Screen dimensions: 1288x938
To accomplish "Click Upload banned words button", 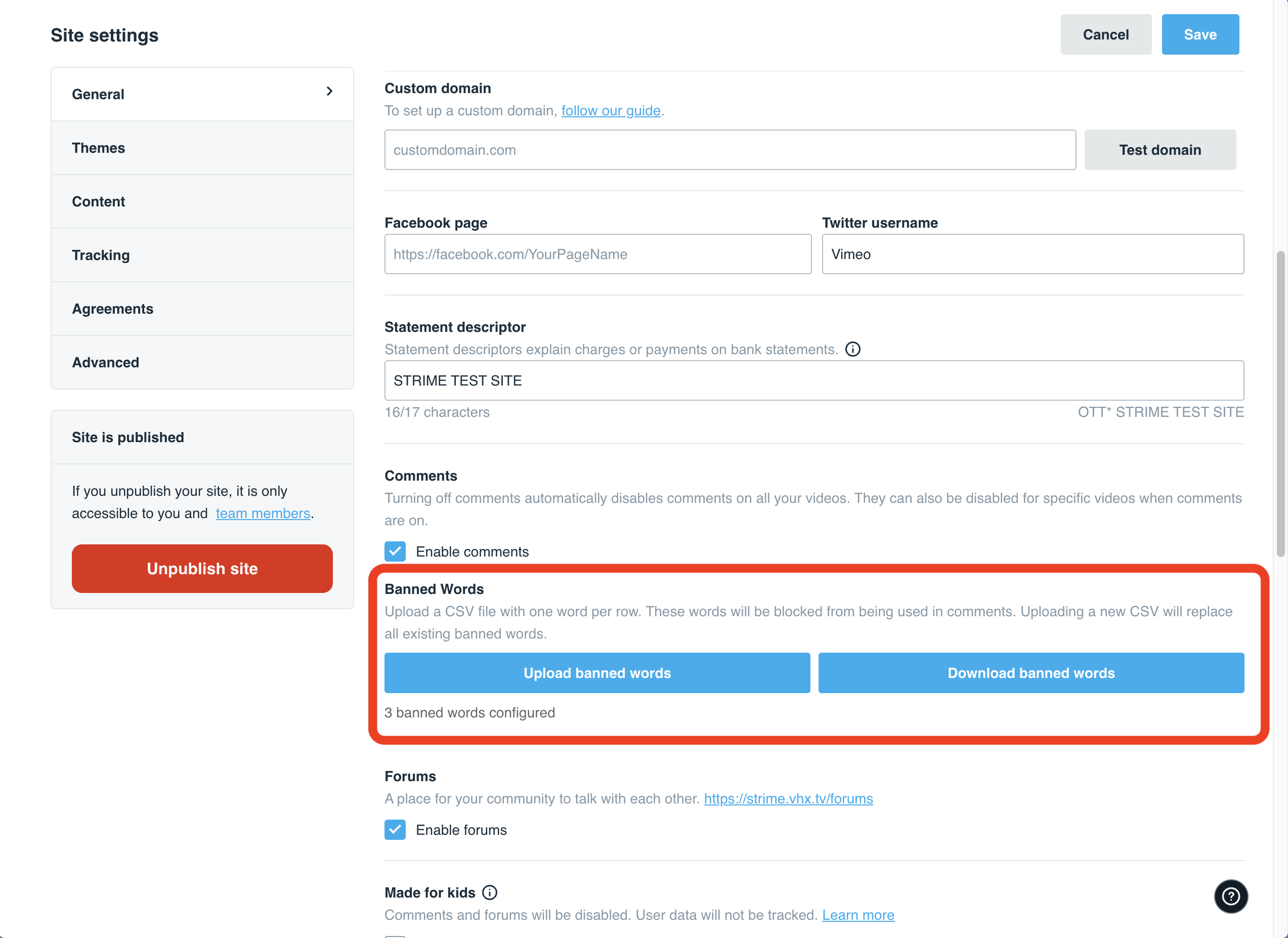I will coord(597,673).
